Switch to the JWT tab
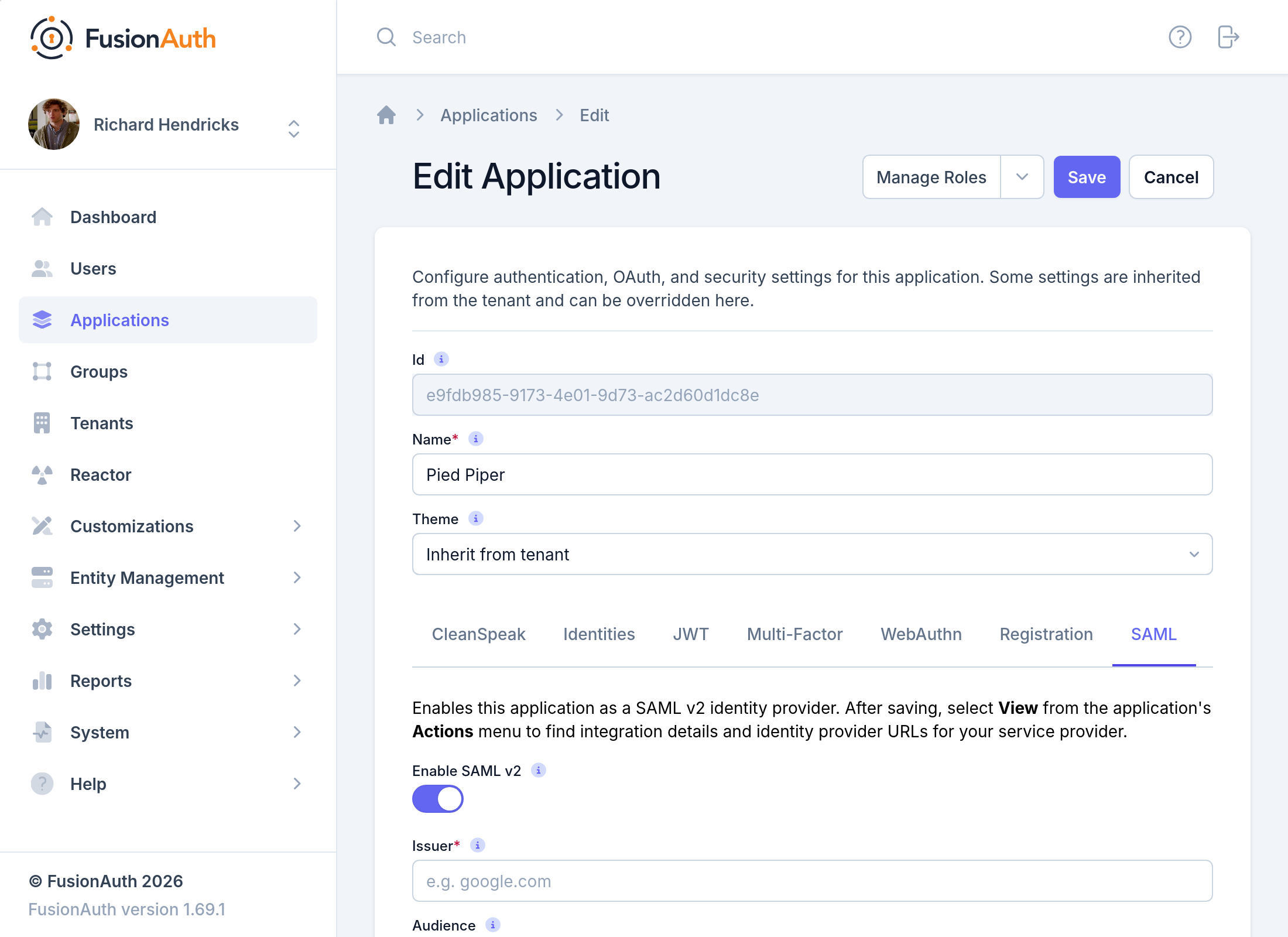Viewport: 1288px width, 937px height. click(691, 634)
